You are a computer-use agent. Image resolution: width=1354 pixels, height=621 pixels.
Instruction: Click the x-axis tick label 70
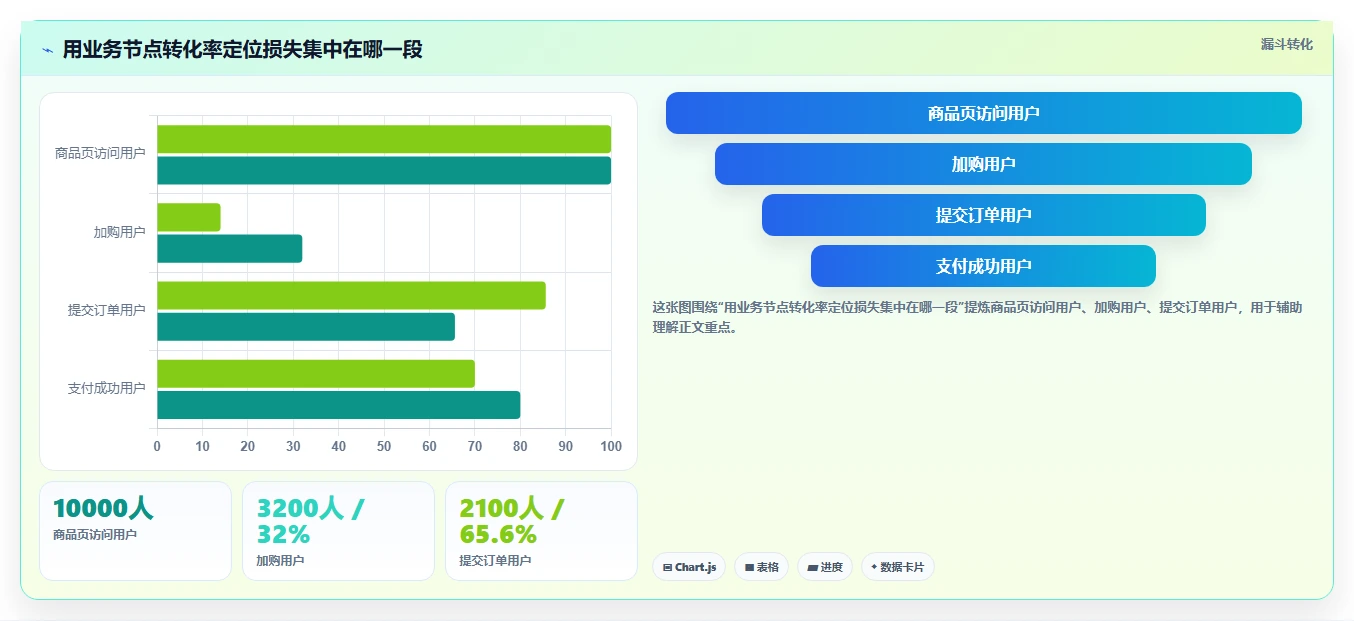click(x=475, y=446)
